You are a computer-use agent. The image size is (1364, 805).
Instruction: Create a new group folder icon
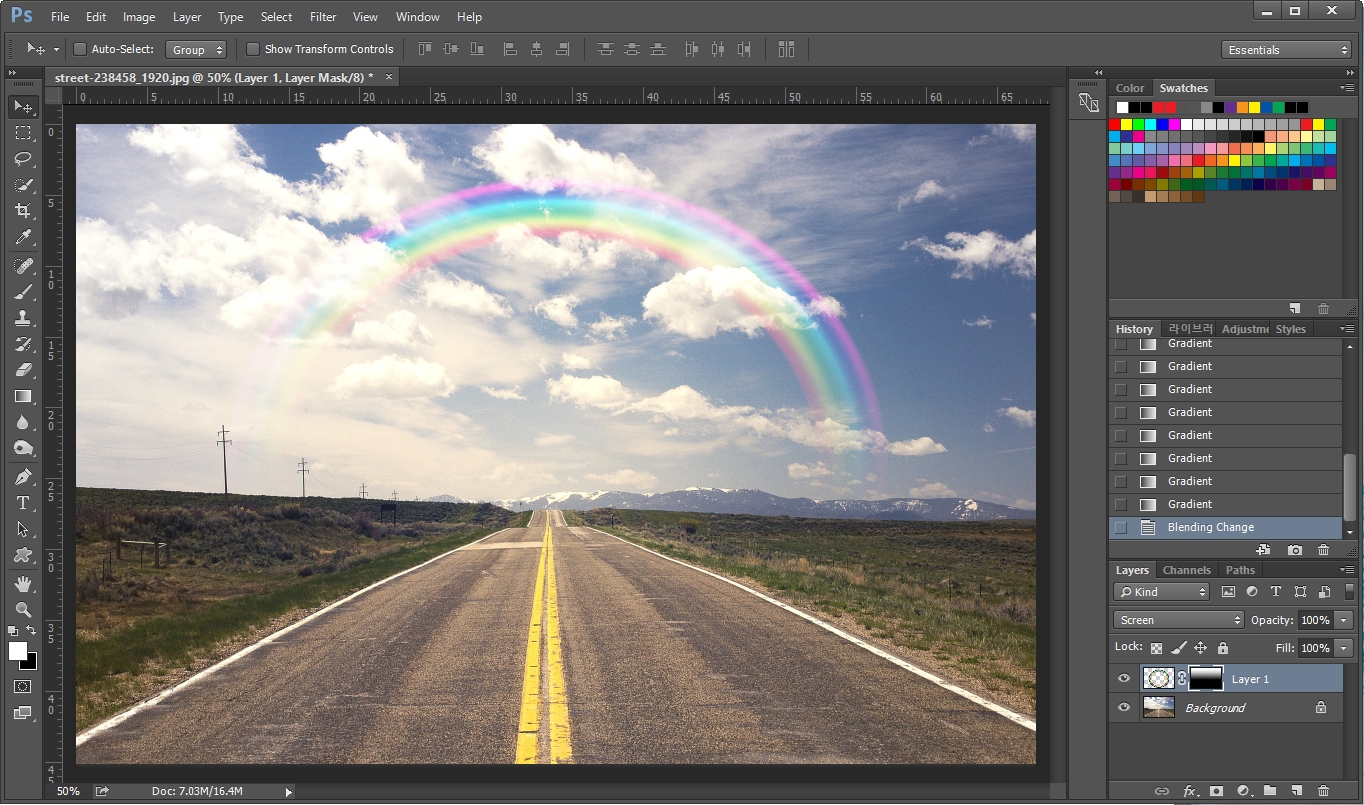point(1270,790)
